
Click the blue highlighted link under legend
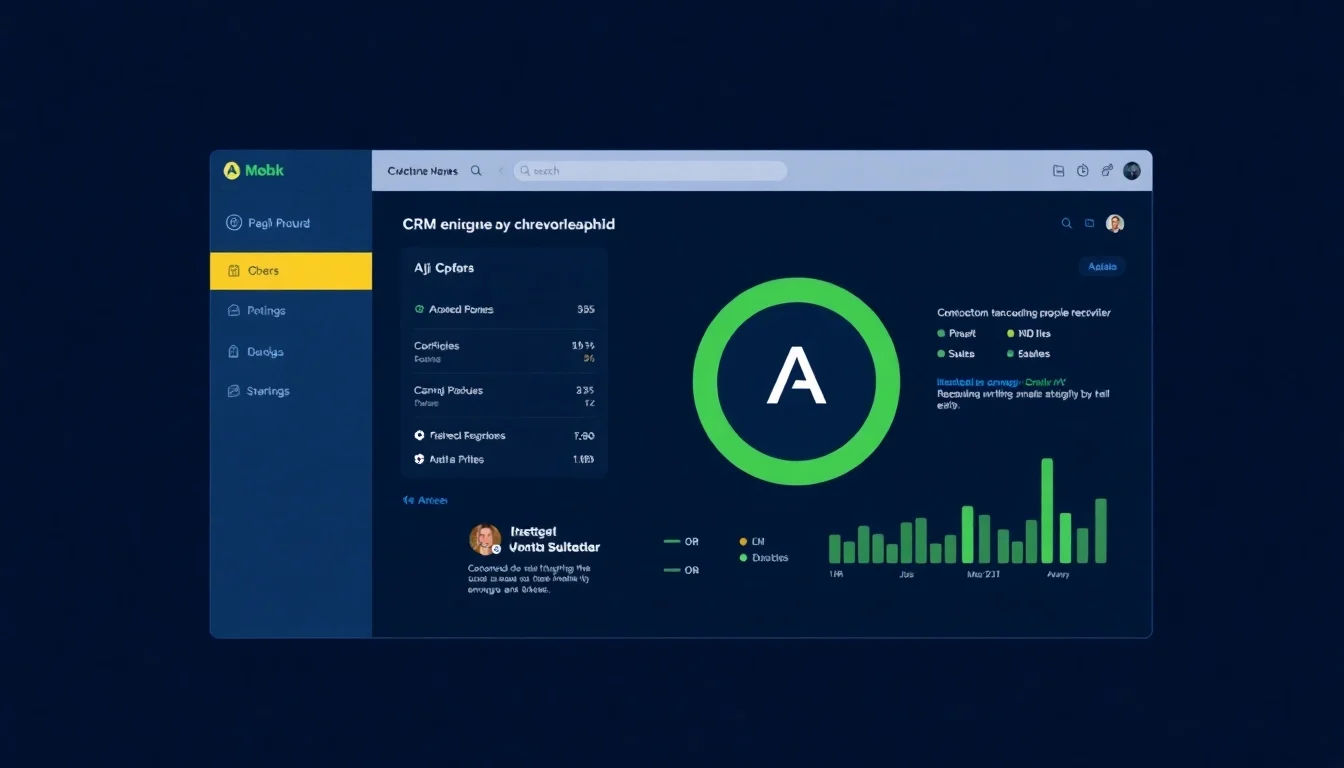tap(1002, 382)
